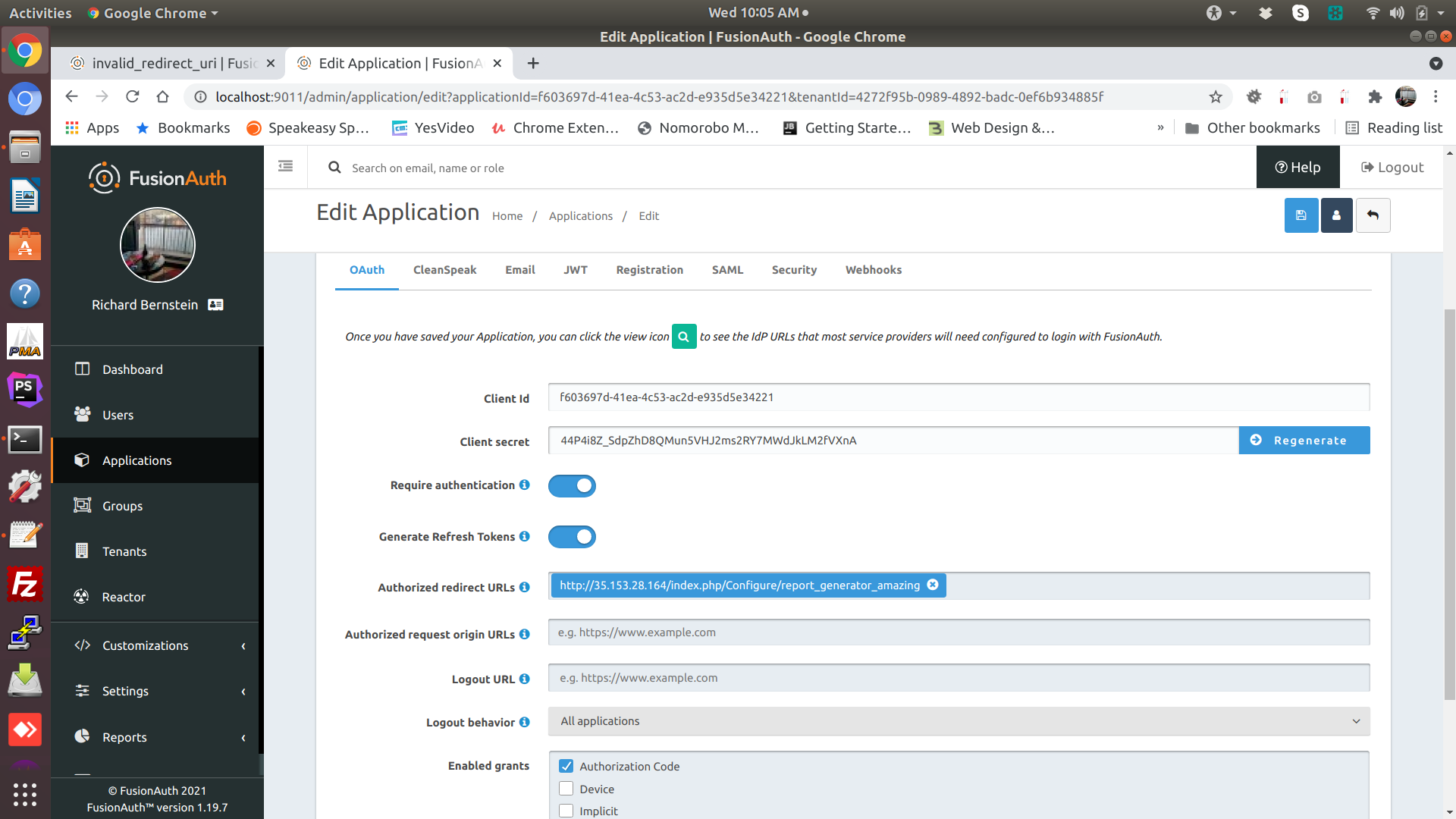1456x819 pixels.
Task: Click the blue save application icon
Action: pyautogui.click(x=1301, y=215)
